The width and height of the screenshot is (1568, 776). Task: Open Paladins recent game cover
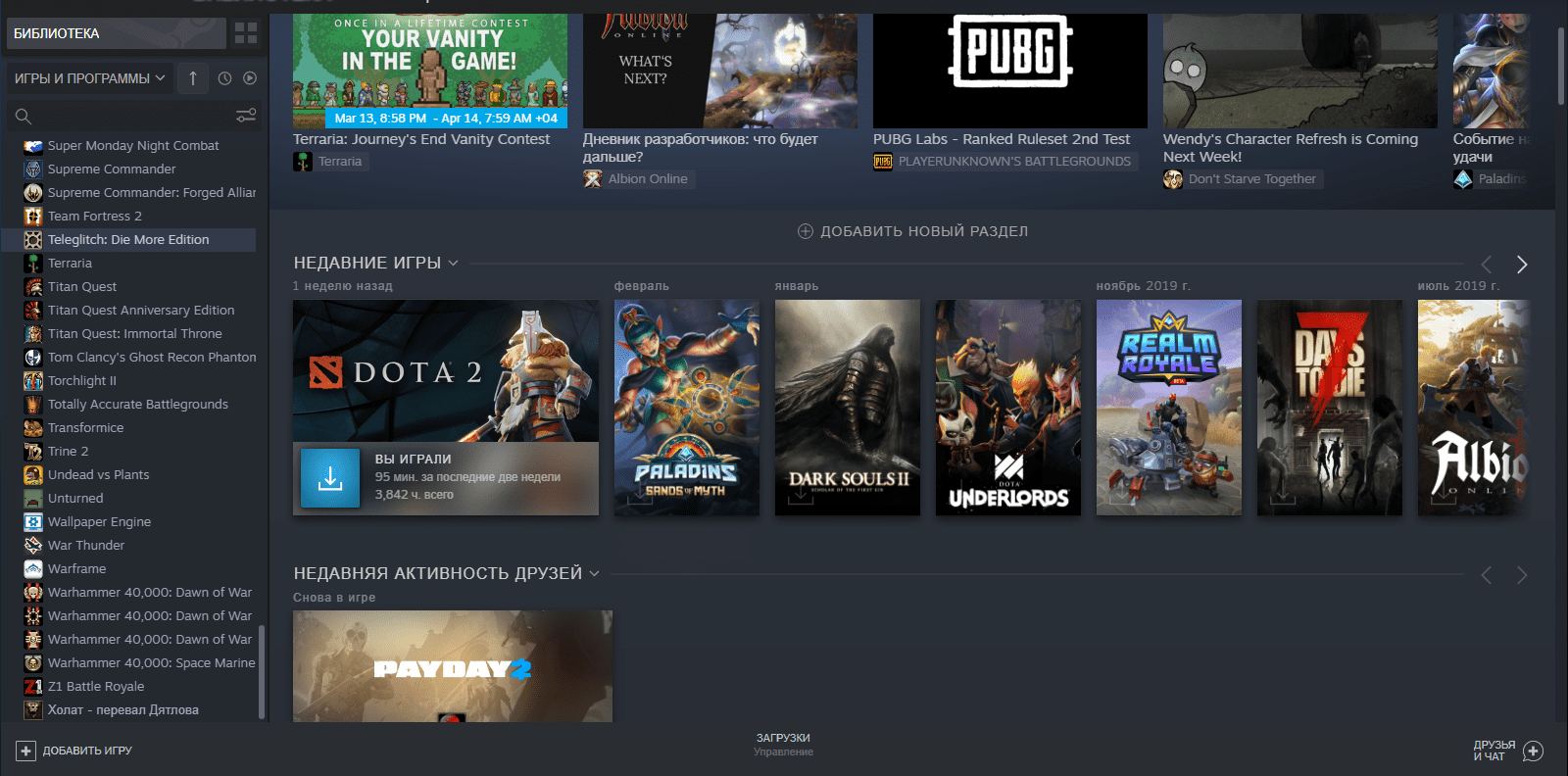pos(687,408)
